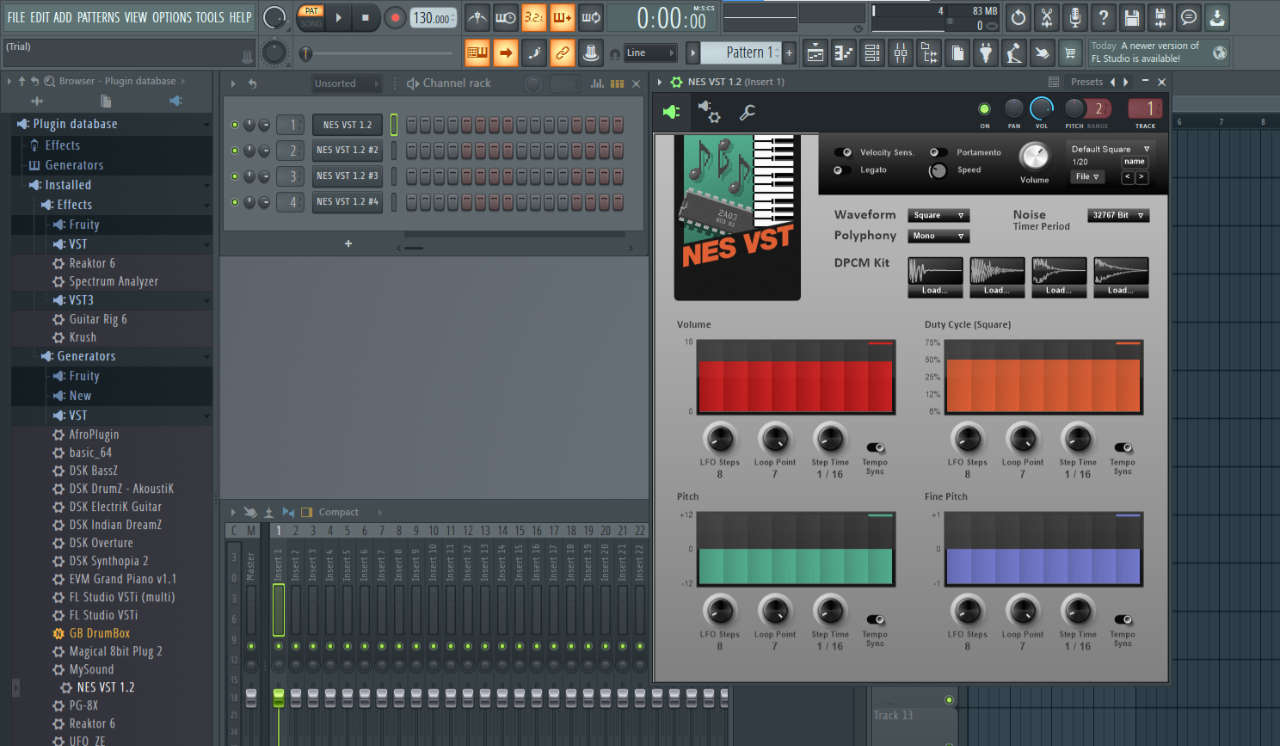Toggle the countdown before recording icon
This screenshot has width=1280, height=746.
(x=534, y=17)
